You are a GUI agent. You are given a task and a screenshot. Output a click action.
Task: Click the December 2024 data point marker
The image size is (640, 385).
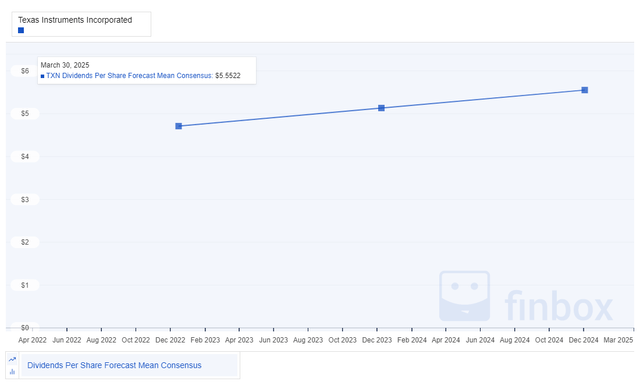(x=584, y=90)
